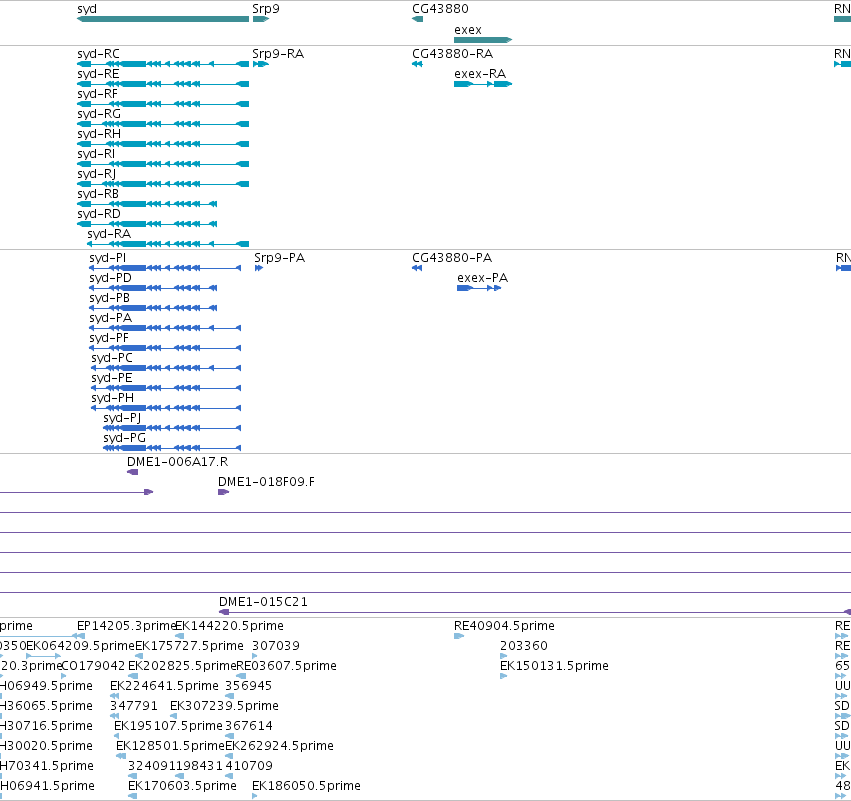Click the Srp9-RA transcript label
The width and height of the screenshot is (851, 801).
278,54
